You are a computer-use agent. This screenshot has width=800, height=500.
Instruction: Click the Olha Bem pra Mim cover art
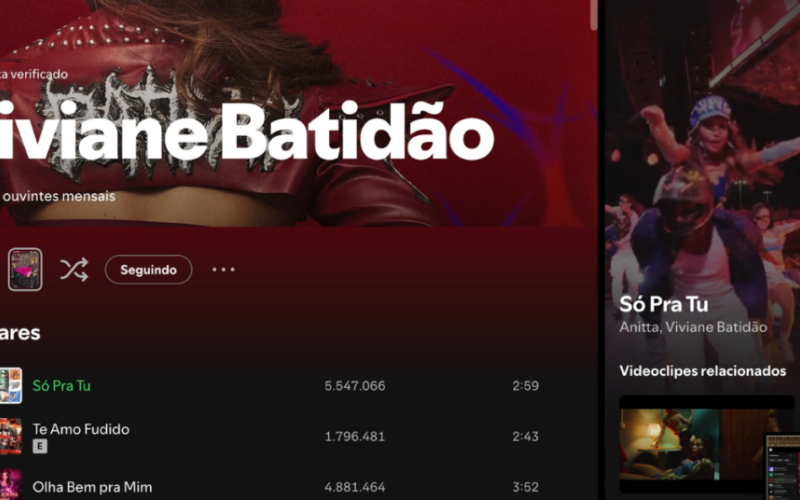click(x=11, y=485)
